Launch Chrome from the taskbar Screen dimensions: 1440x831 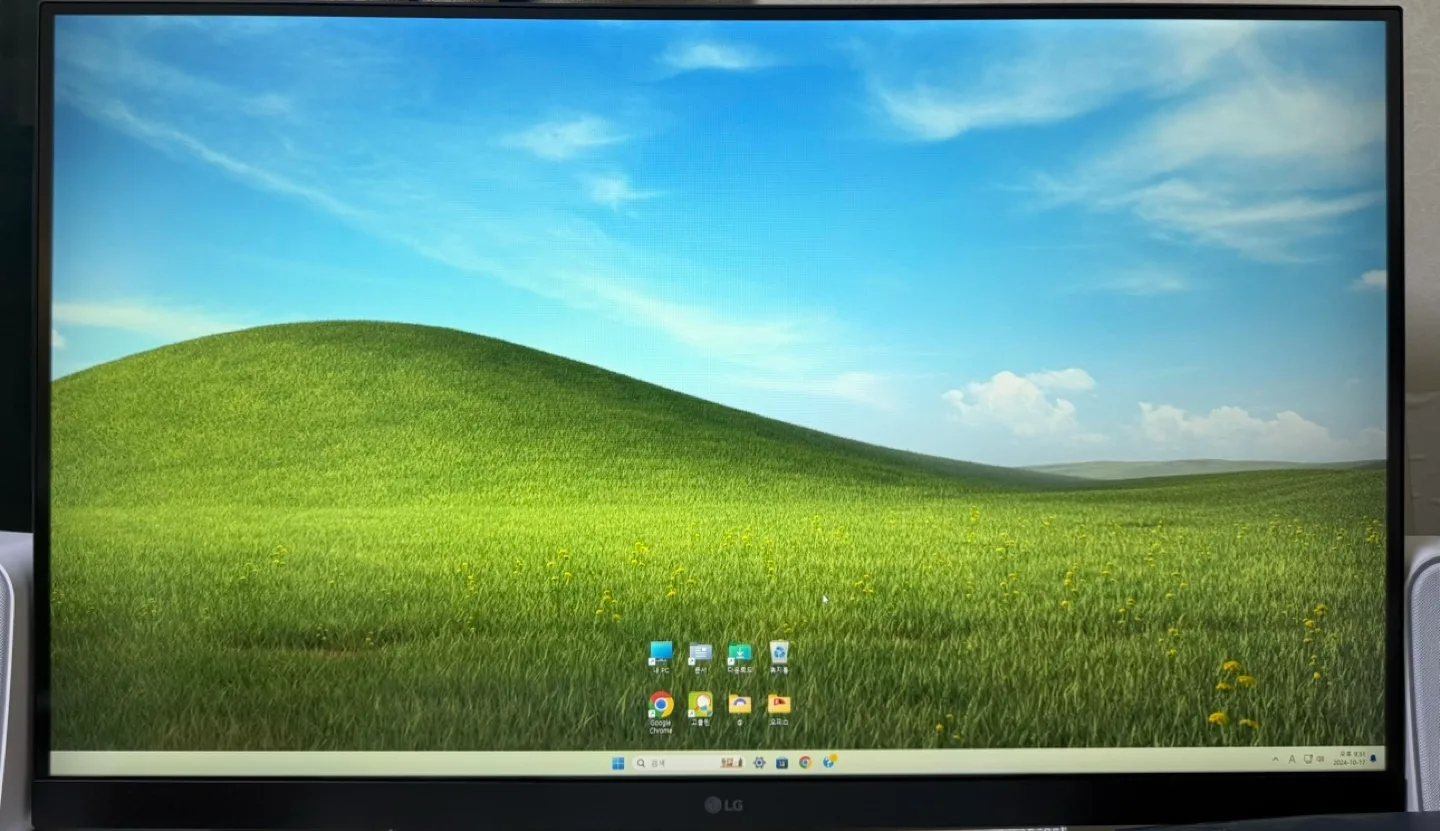(x=805, y=762)
